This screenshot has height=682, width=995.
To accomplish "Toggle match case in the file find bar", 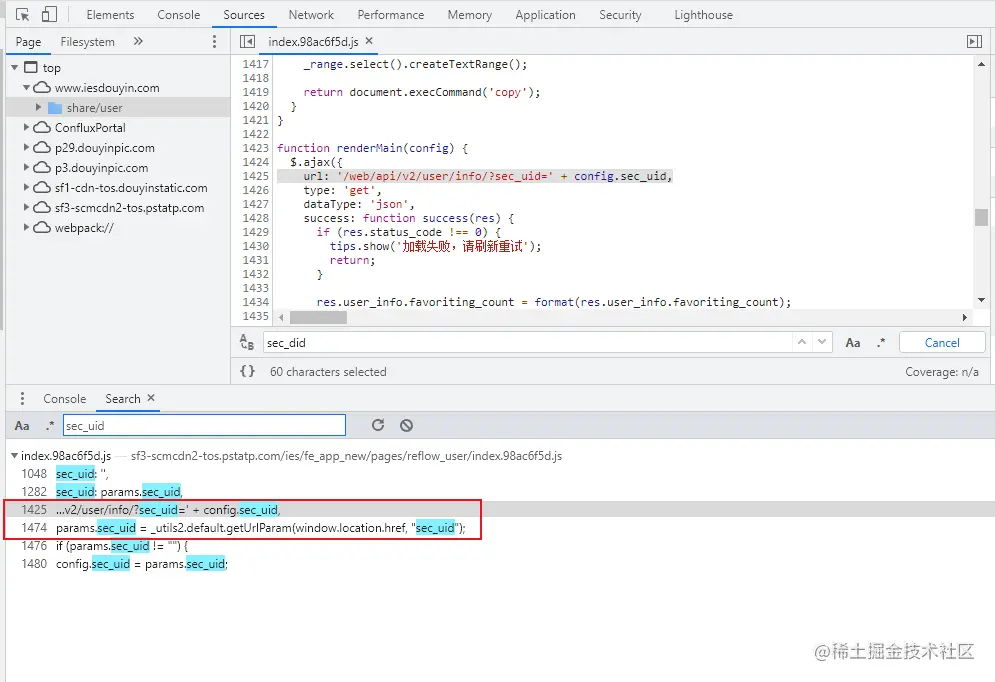I will coord(853,343).
